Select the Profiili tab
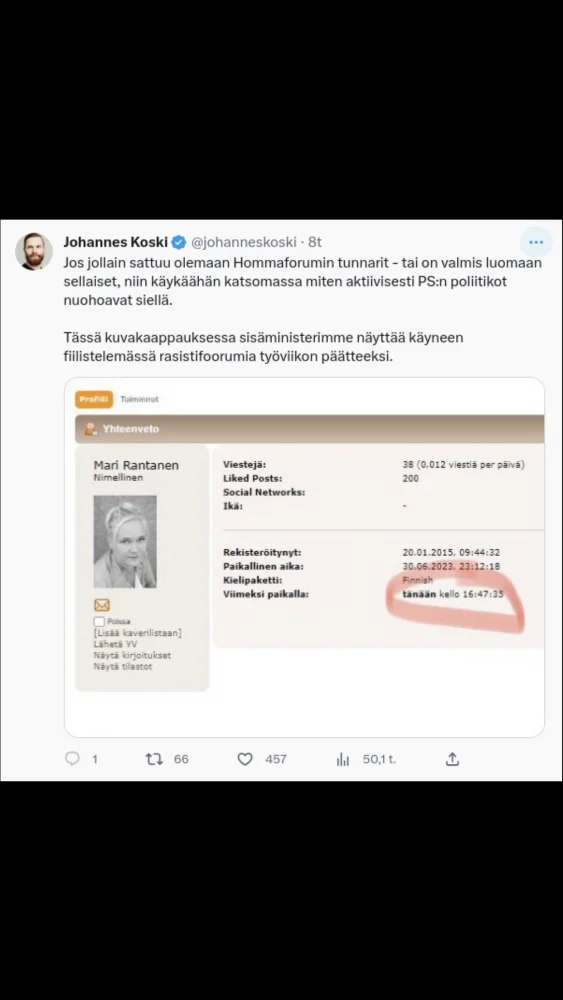 tap(94, 399)
